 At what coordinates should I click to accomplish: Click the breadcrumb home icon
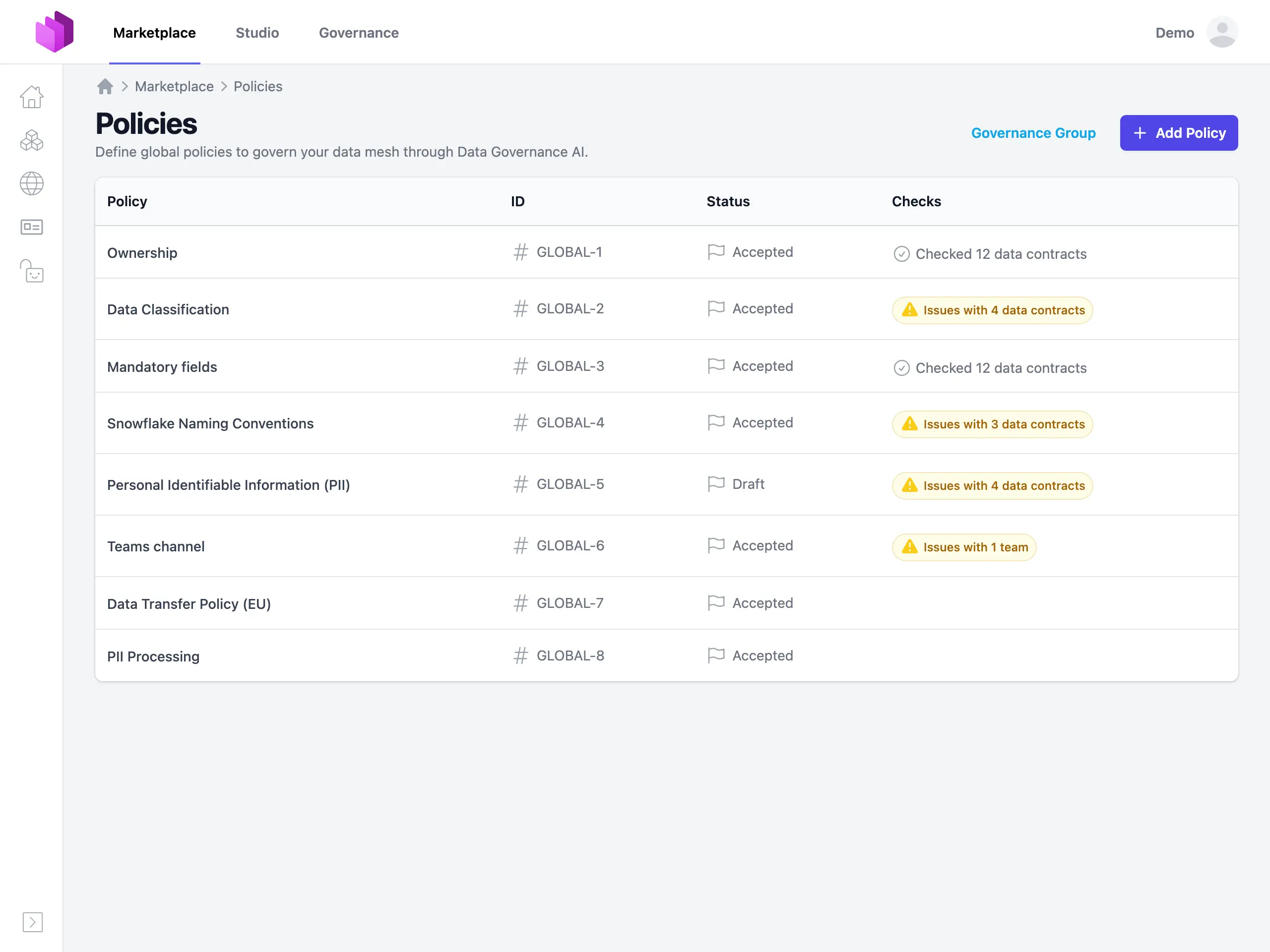(105, 87)
